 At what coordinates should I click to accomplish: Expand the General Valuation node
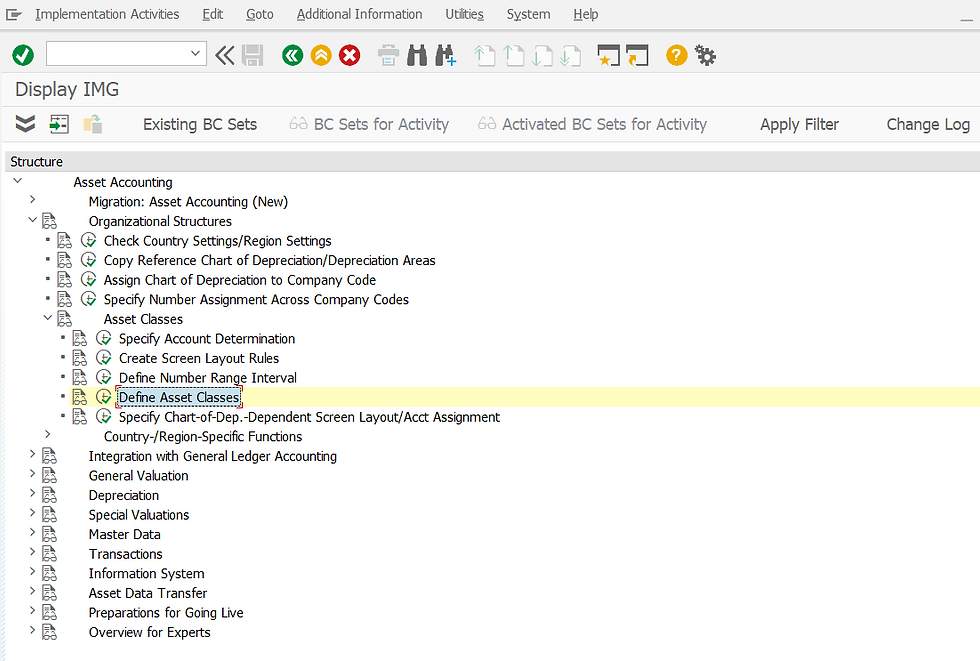[32, 474]
